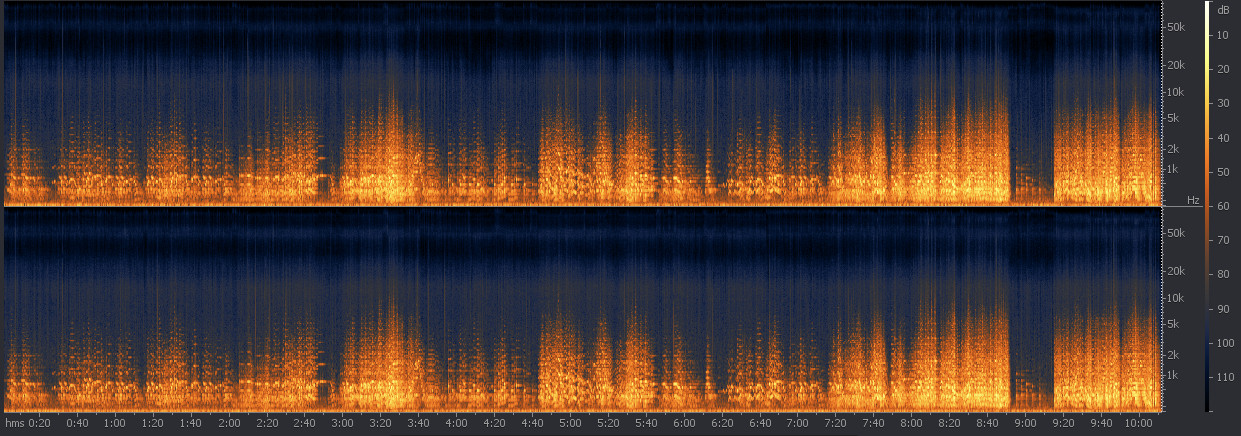Click the 50 dB level label
The width and height of the screenshot is (1241, 436).
coord(1223,173)
